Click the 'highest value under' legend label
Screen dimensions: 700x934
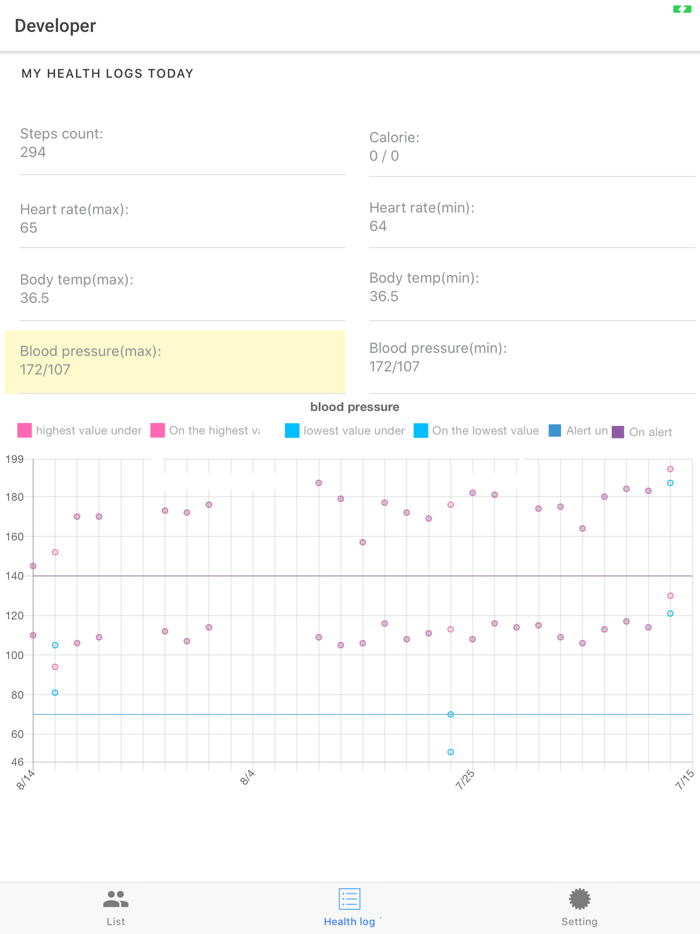(89, 430)
